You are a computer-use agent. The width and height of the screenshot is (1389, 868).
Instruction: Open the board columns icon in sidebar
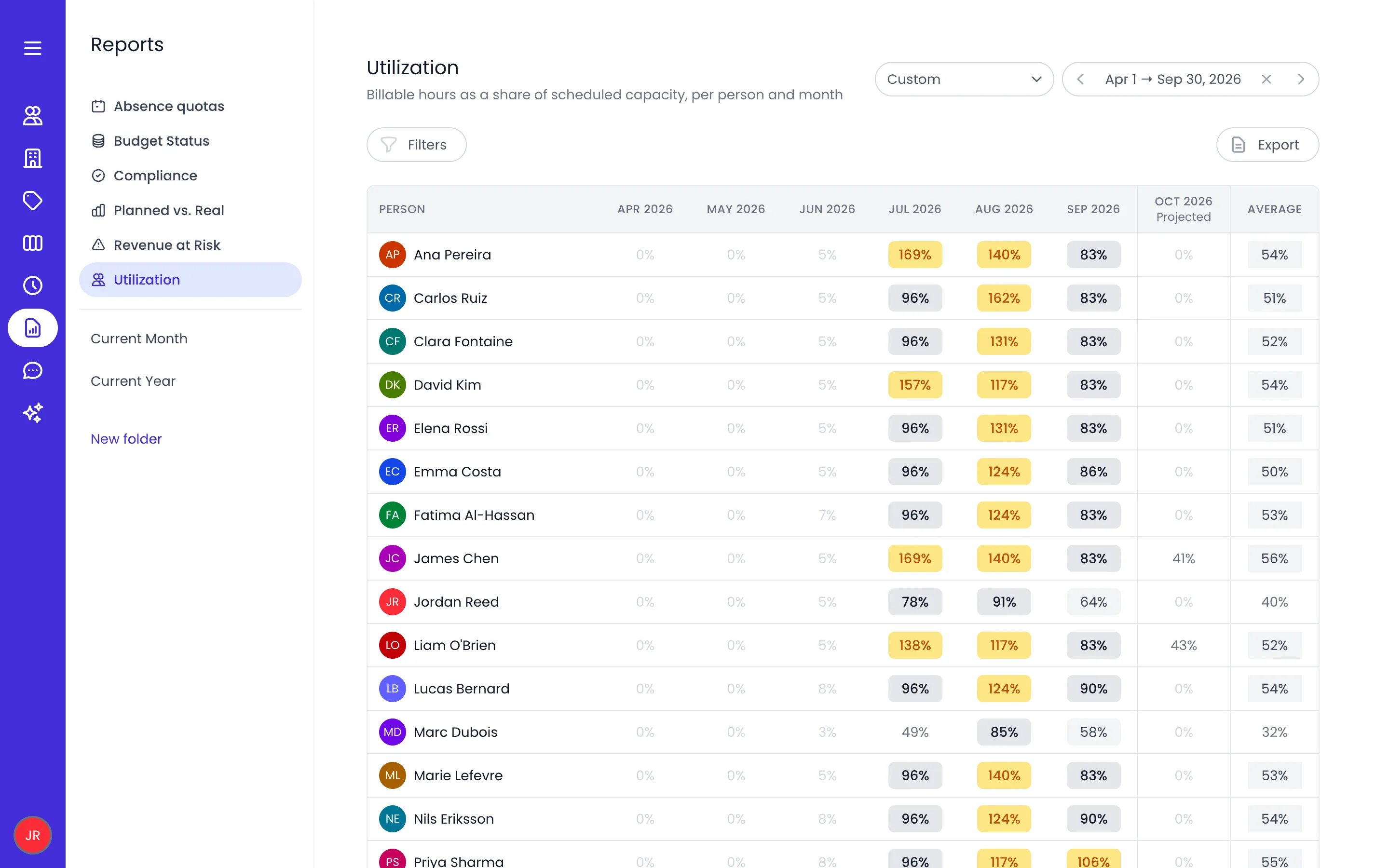(x=33, y=243)
